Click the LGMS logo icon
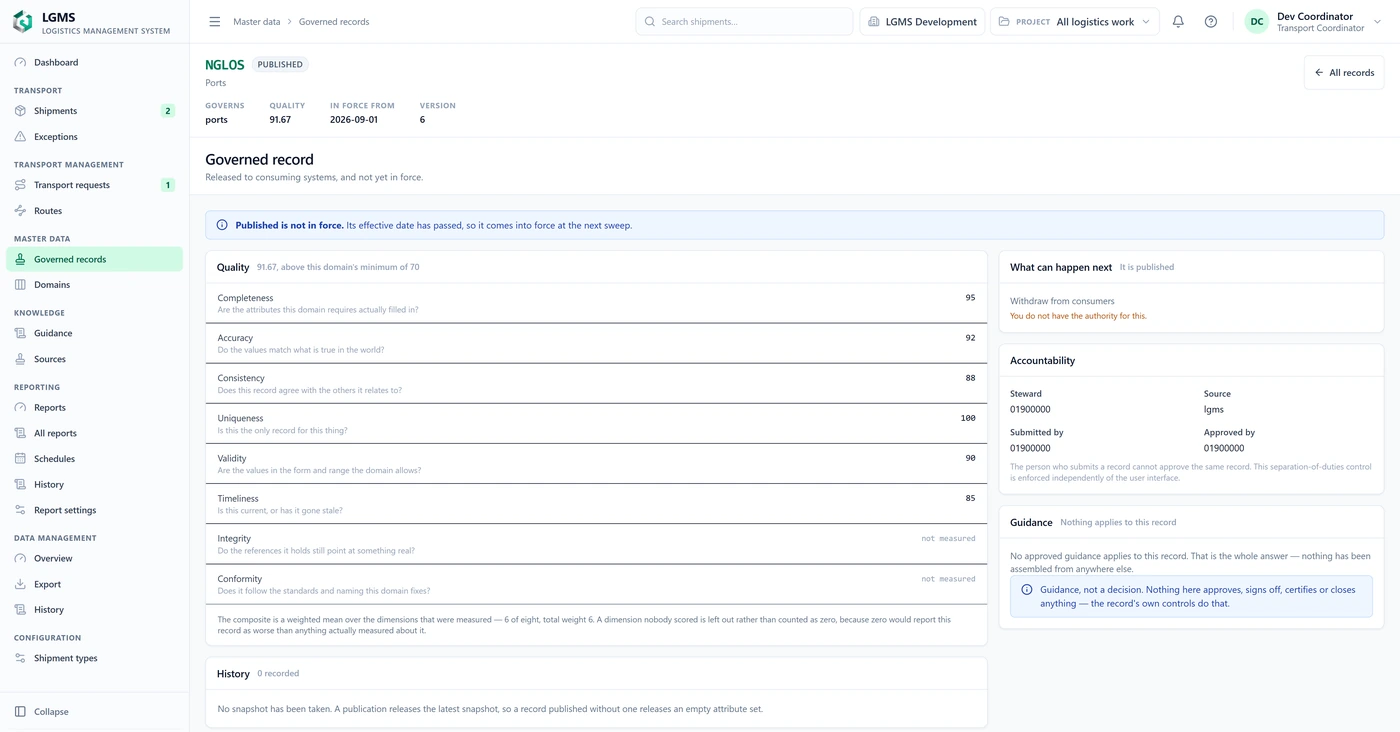This screenshot has width=1400, height=732. (x=22, y=22)
